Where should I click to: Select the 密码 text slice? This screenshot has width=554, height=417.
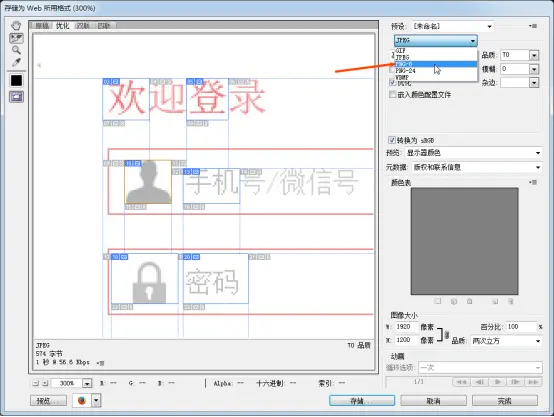tap(216, 278)
